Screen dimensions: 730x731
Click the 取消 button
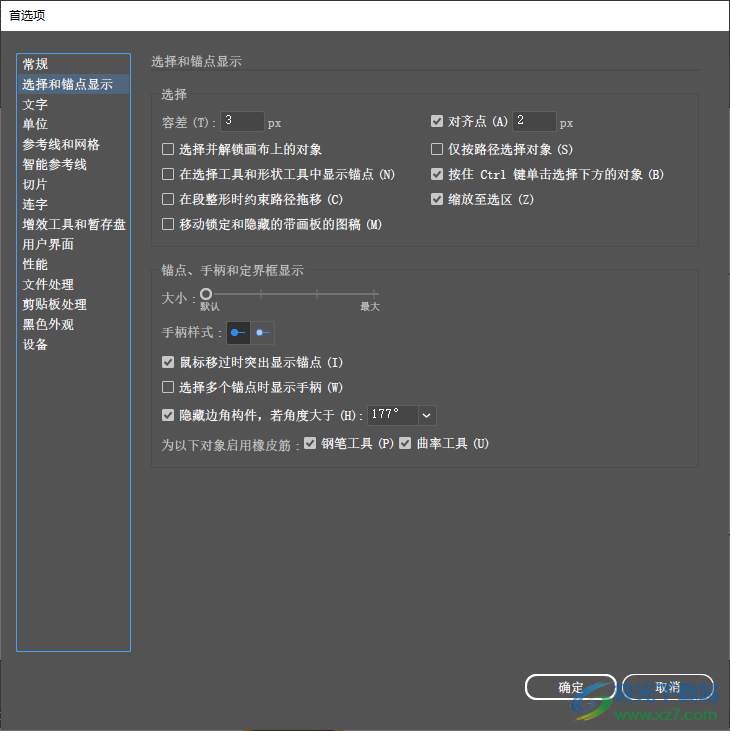pos(668,687)
